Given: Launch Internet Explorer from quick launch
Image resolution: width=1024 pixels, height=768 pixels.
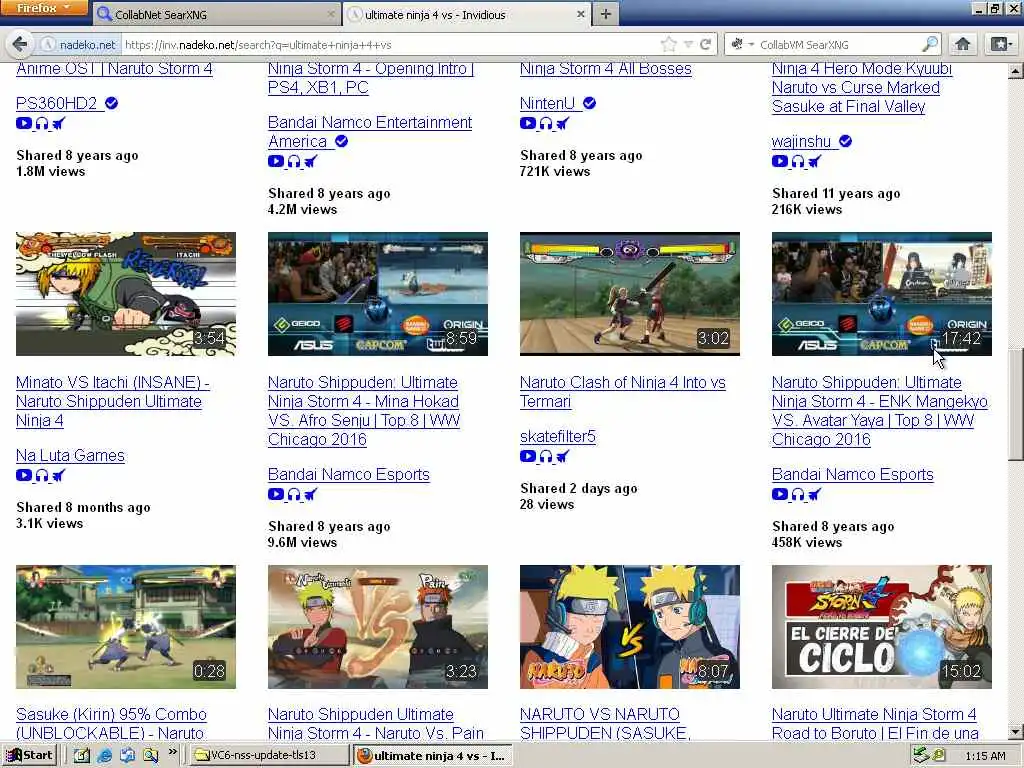Looking at the screenshot, I should click(104, 756).
